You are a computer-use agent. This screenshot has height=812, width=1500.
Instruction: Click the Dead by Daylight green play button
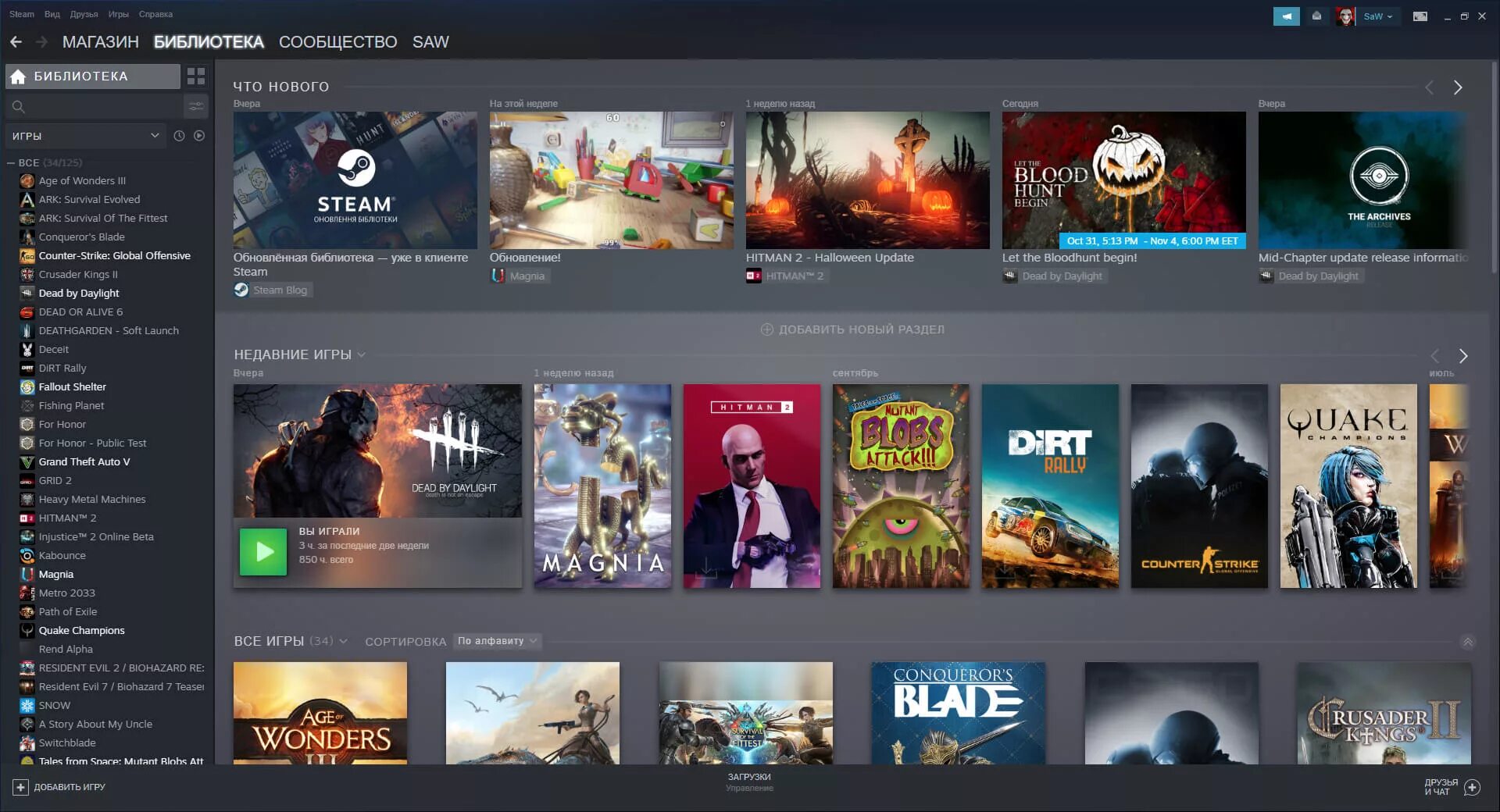[x=263, y=552]
